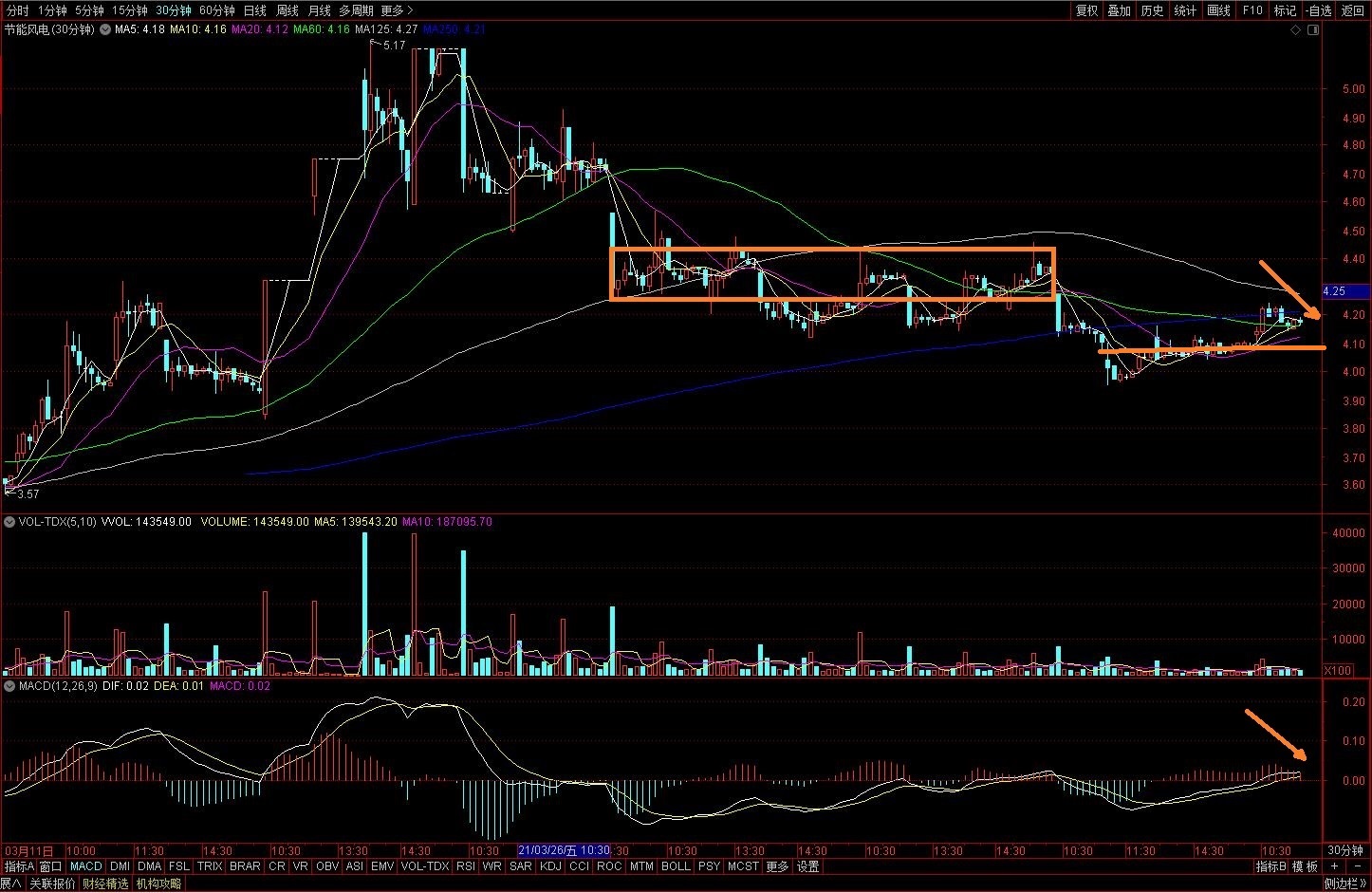Select the RSI indicator tab
The height and width of the screenshot is (893, 1372).
[x=466, y=866]
